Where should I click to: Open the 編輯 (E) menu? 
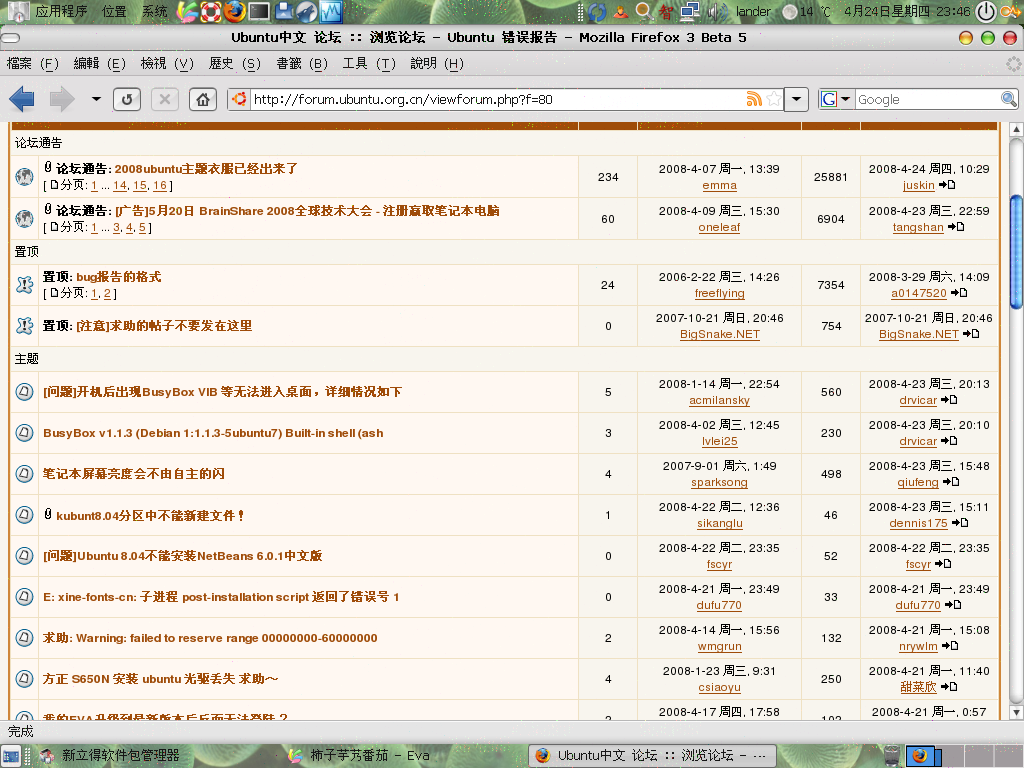(99, 63)
